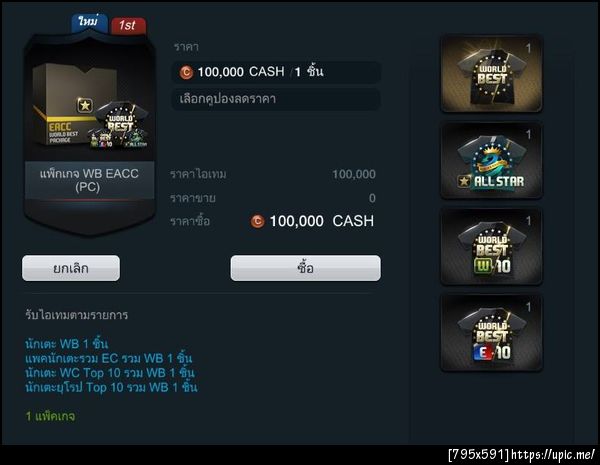
Task: Click the EACC World Best package box image
Action: click(x=90, y=106)
